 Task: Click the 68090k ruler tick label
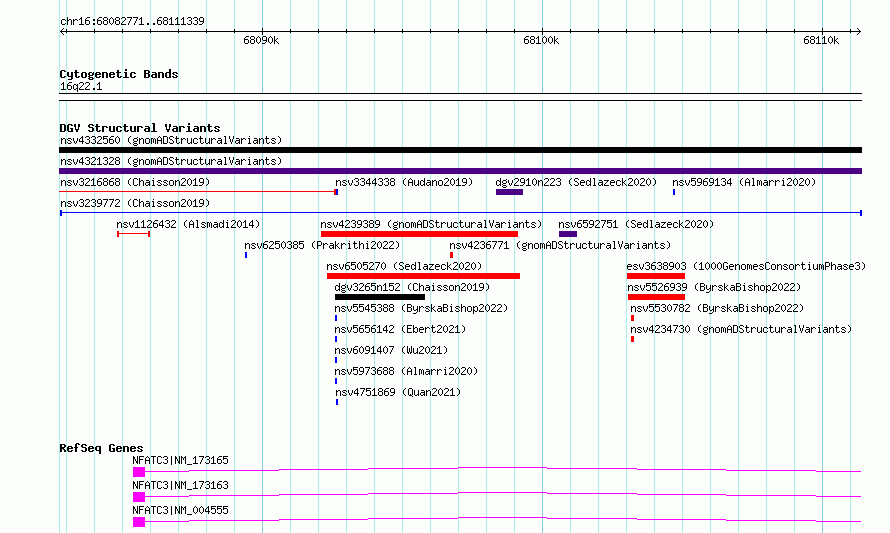click(x=261, y=40)
